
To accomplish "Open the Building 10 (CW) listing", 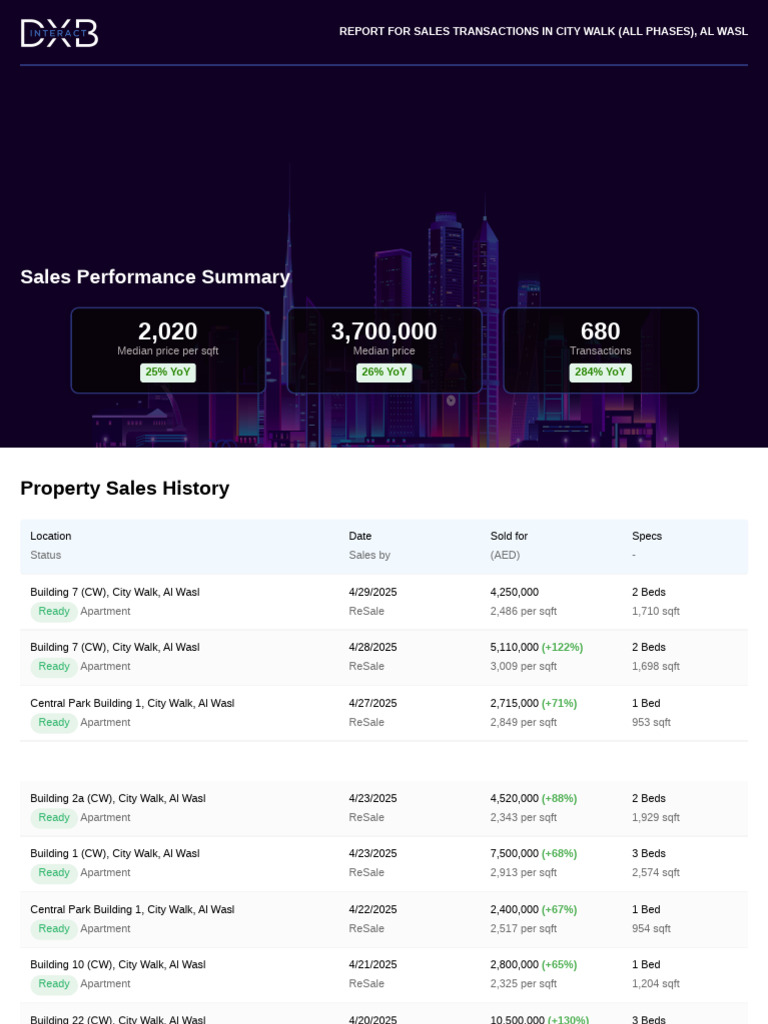I will pos(118,964).
